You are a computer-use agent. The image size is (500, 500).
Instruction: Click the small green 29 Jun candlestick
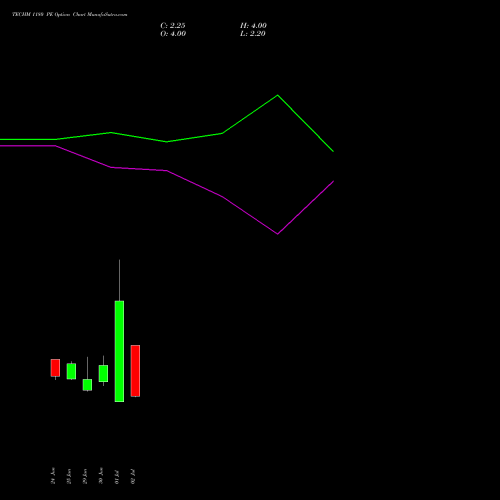[87, 385]
